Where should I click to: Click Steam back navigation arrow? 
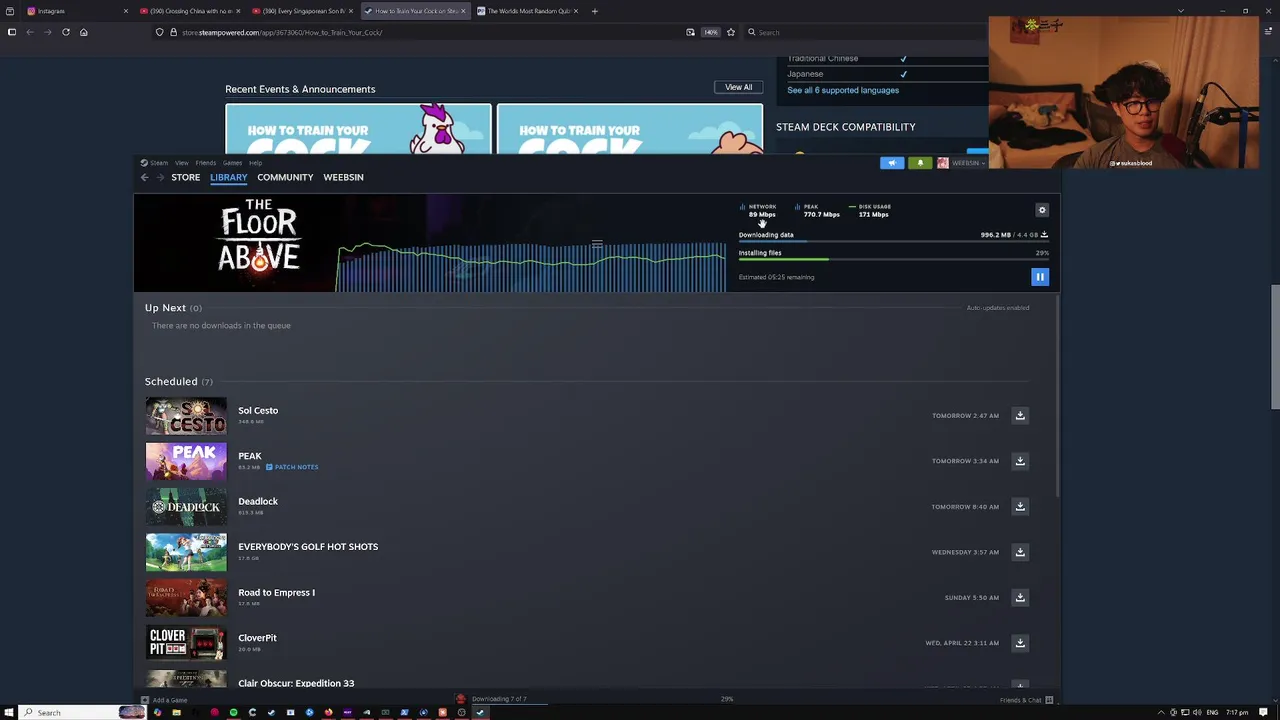[x=144, y=177]
